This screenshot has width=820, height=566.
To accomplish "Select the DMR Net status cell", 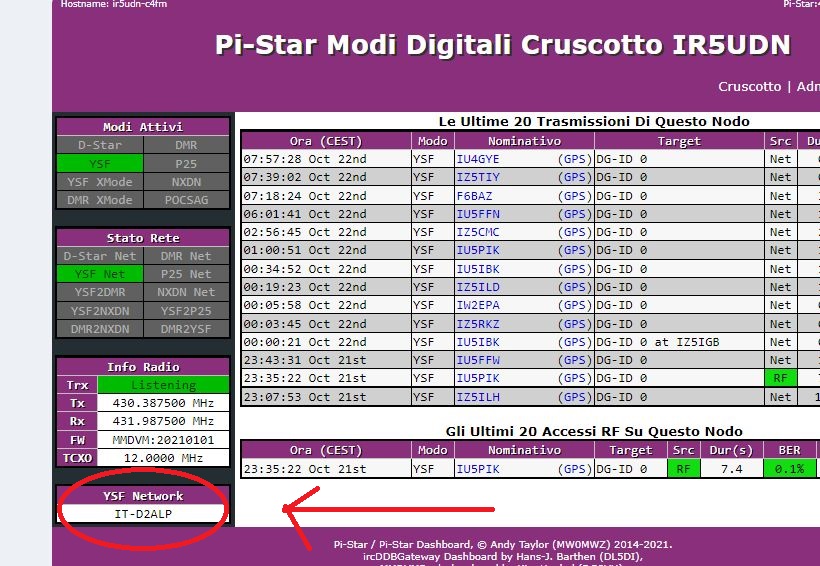I will [x=186, y=256].
